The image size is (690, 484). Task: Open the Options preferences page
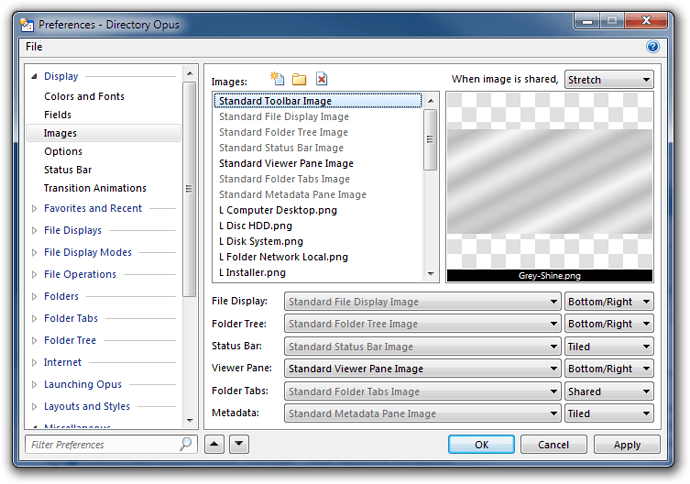(x=63, y=152)
